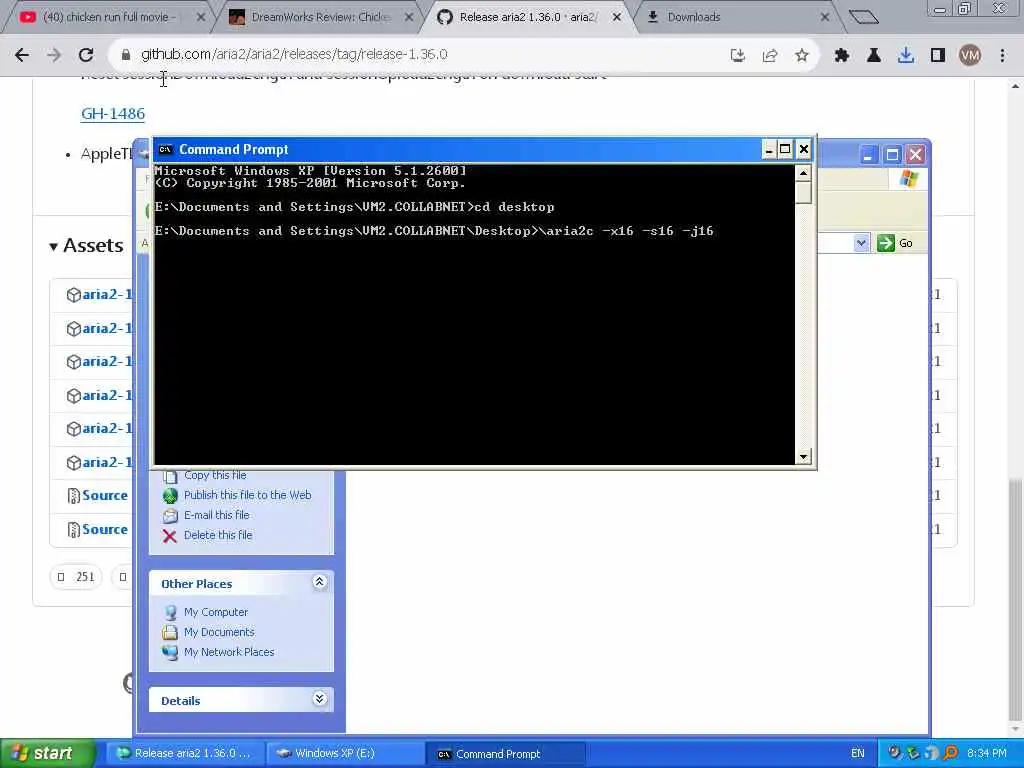
Task: Click Command Prompt scrollbar down arrow
Action: tap(804, 456)
